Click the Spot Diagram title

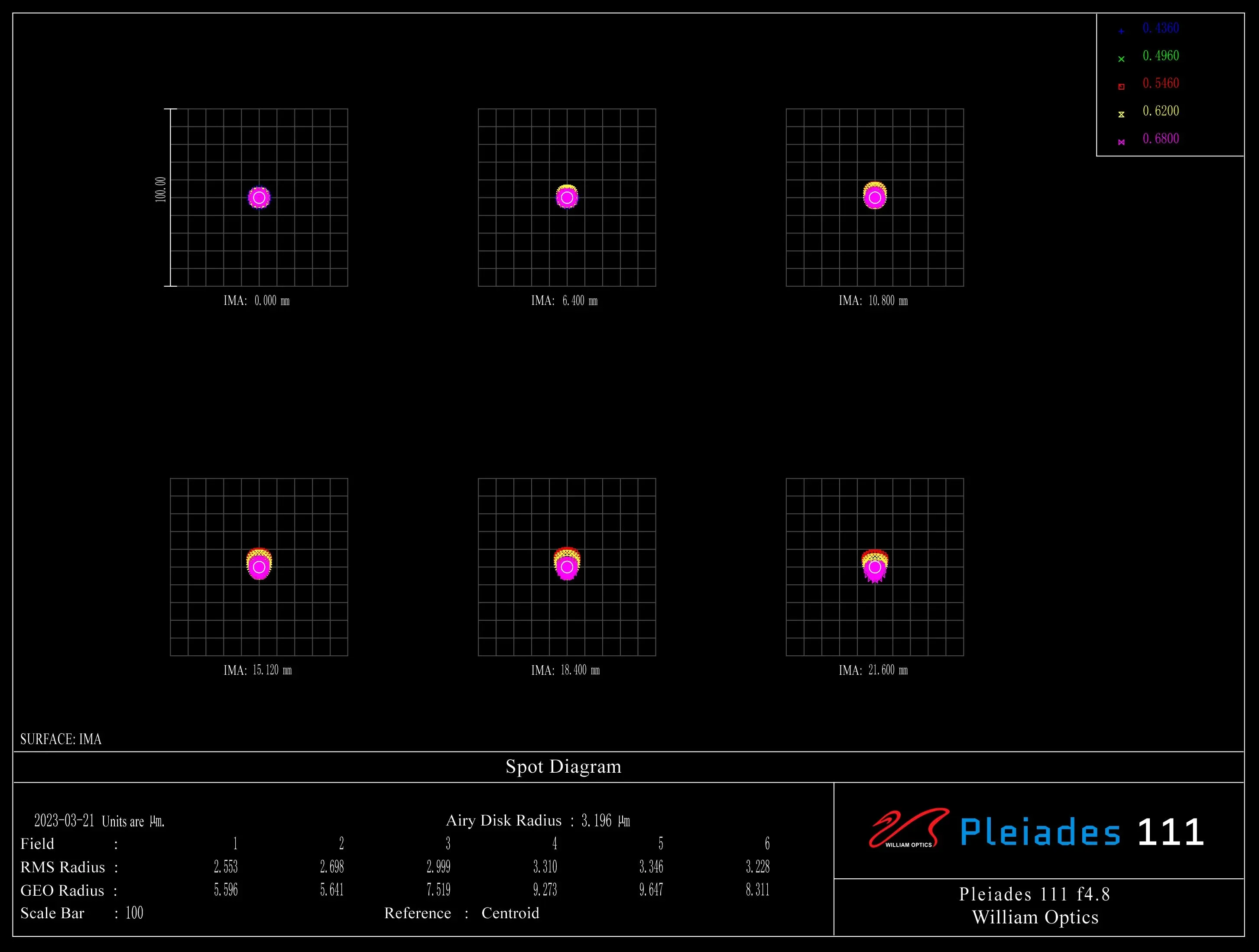tap(564, 767)
